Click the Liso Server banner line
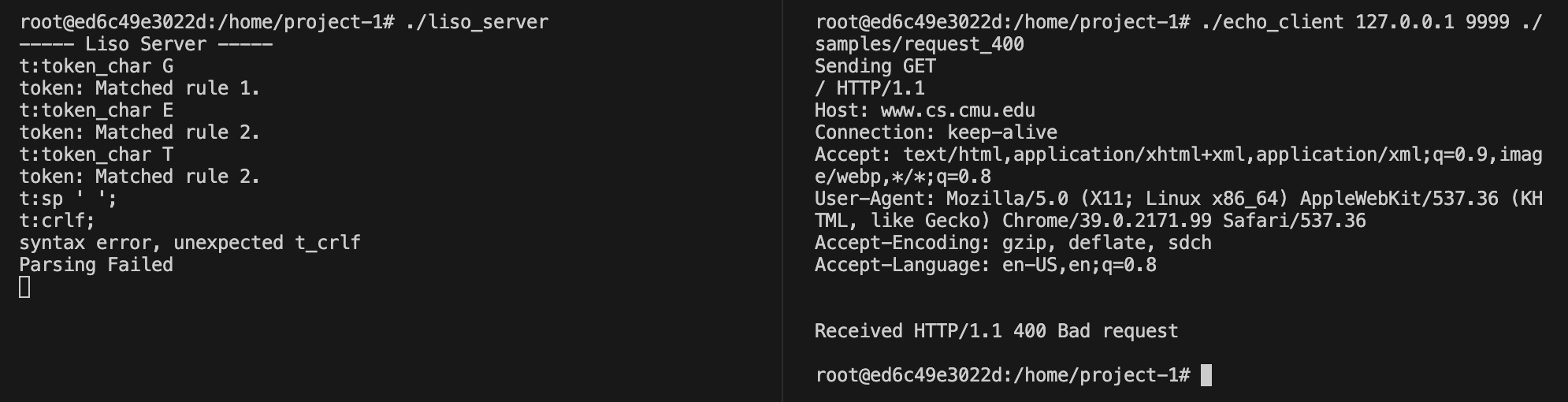The width and height of the screenshot is (1568, 402). 146,44
